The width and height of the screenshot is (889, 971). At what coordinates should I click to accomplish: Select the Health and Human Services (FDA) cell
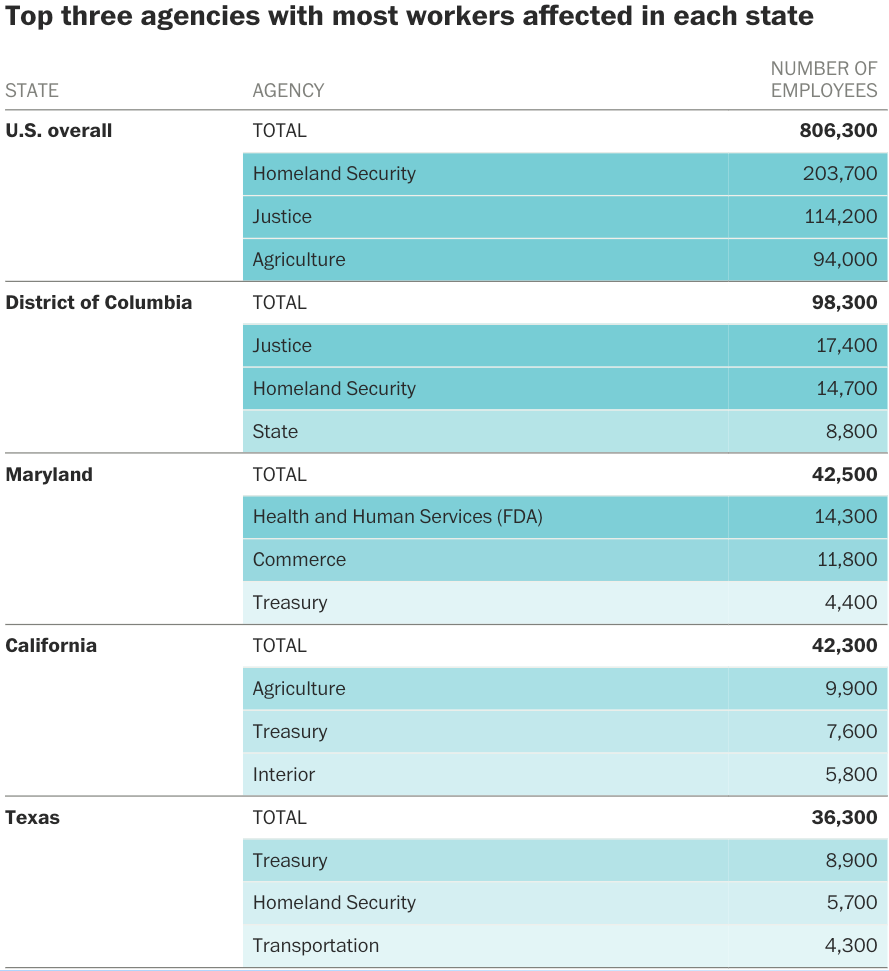(x=397, y=517)
